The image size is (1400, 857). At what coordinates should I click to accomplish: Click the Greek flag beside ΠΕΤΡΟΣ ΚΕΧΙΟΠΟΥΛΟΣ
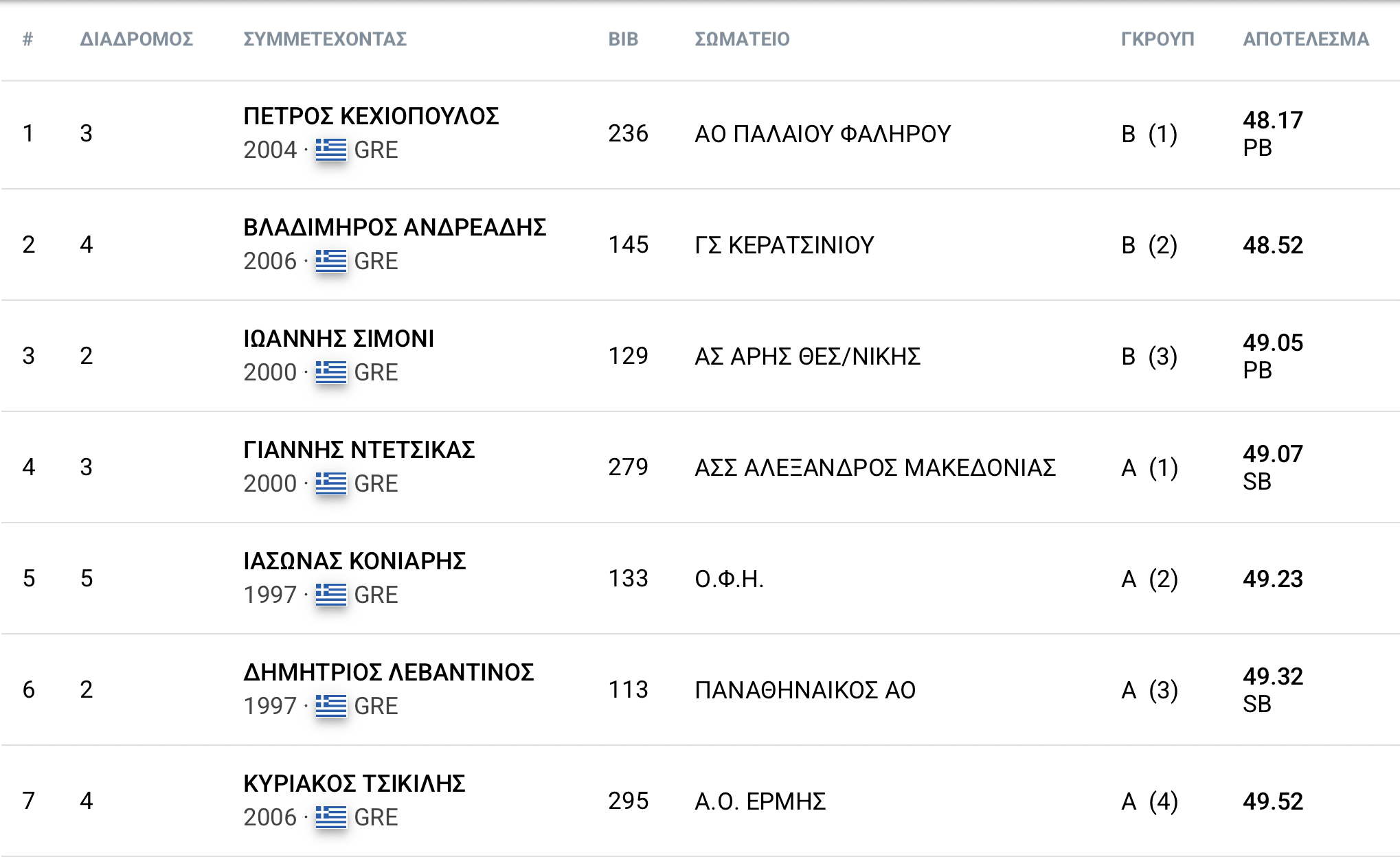331,150
